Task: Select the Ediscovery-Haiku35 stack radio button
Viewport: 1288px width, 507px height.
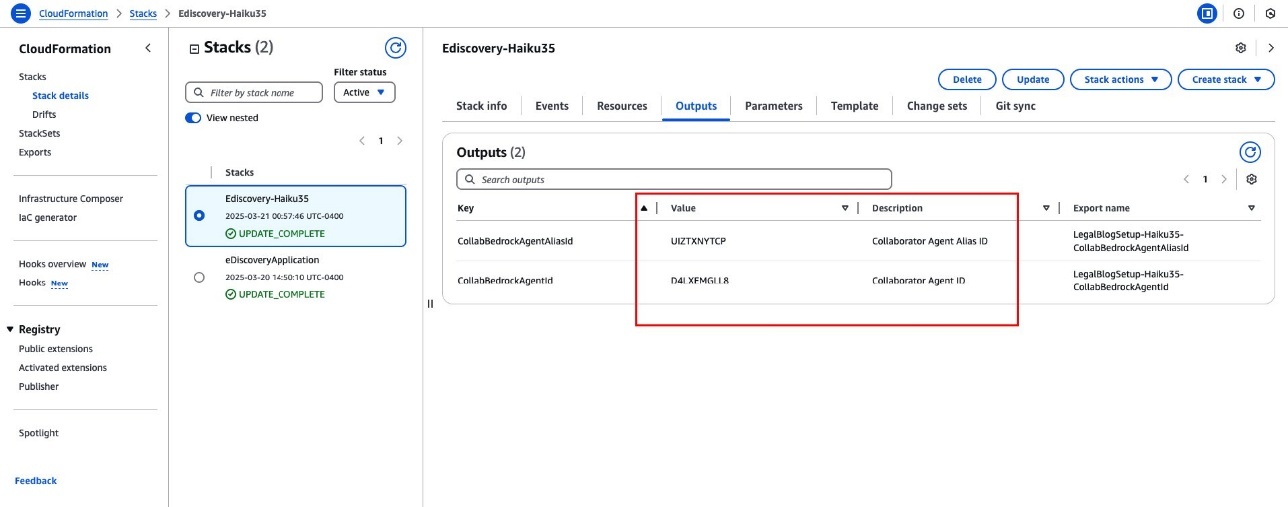Action: click(200, 215)
